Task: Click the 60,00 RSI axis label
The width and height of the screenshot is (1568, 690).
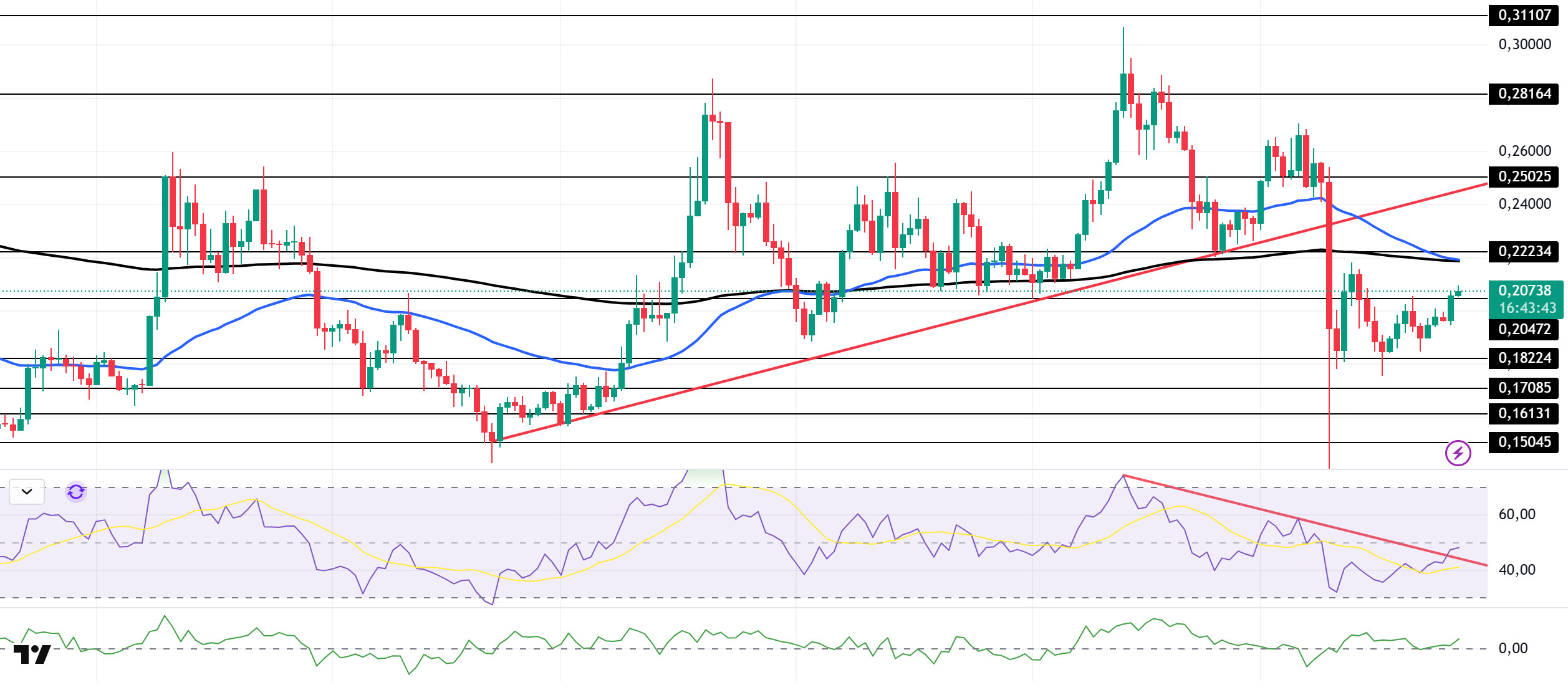Action: (x=1516, y=514)
